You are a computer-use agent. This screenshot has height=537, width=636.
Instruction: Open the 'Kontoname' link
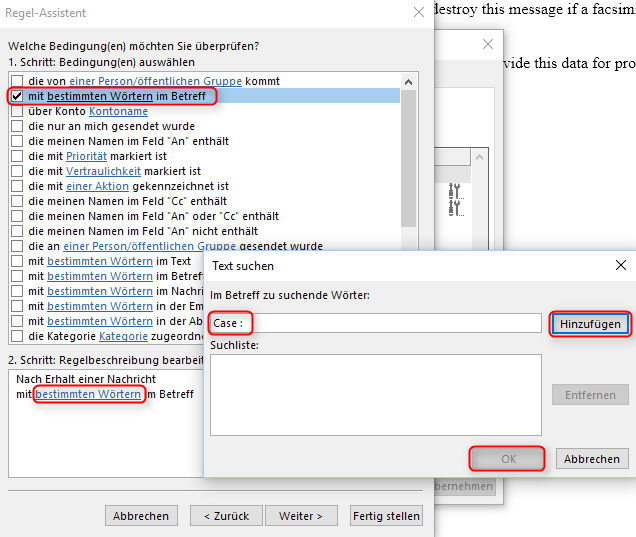click(118, 111)
